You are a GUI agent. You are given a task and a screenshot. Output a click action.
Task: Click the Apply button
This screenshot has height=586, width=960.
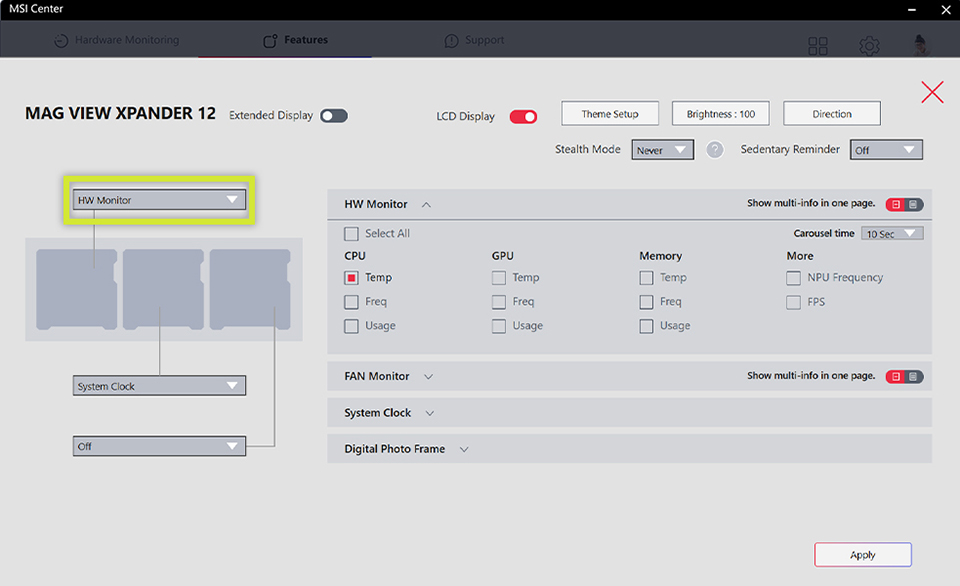click(863, 555)
